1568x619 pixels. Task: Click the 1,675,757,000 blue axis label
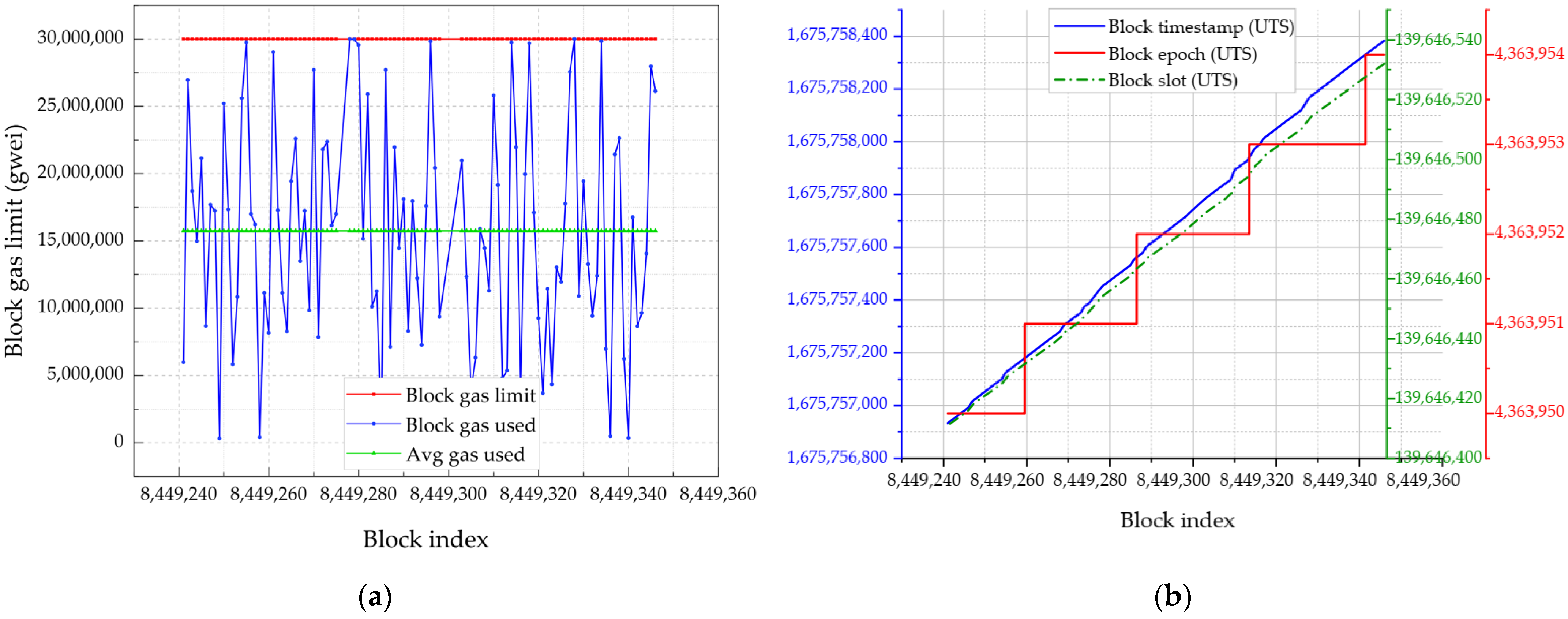(837, 403)
